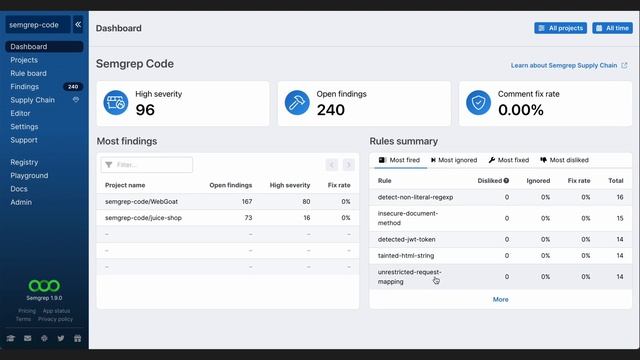Open Settings in the sidebar

24,127
